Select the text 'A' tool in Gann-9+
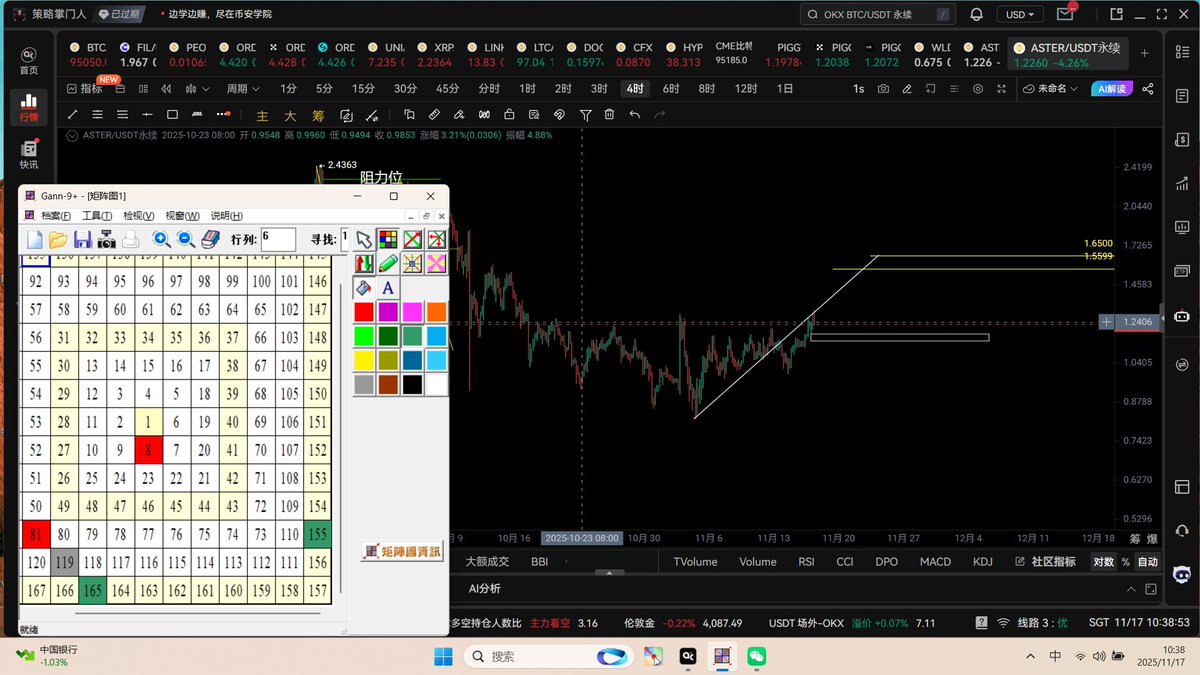Screen dimensions: 1200x675 tap(388, 288)
